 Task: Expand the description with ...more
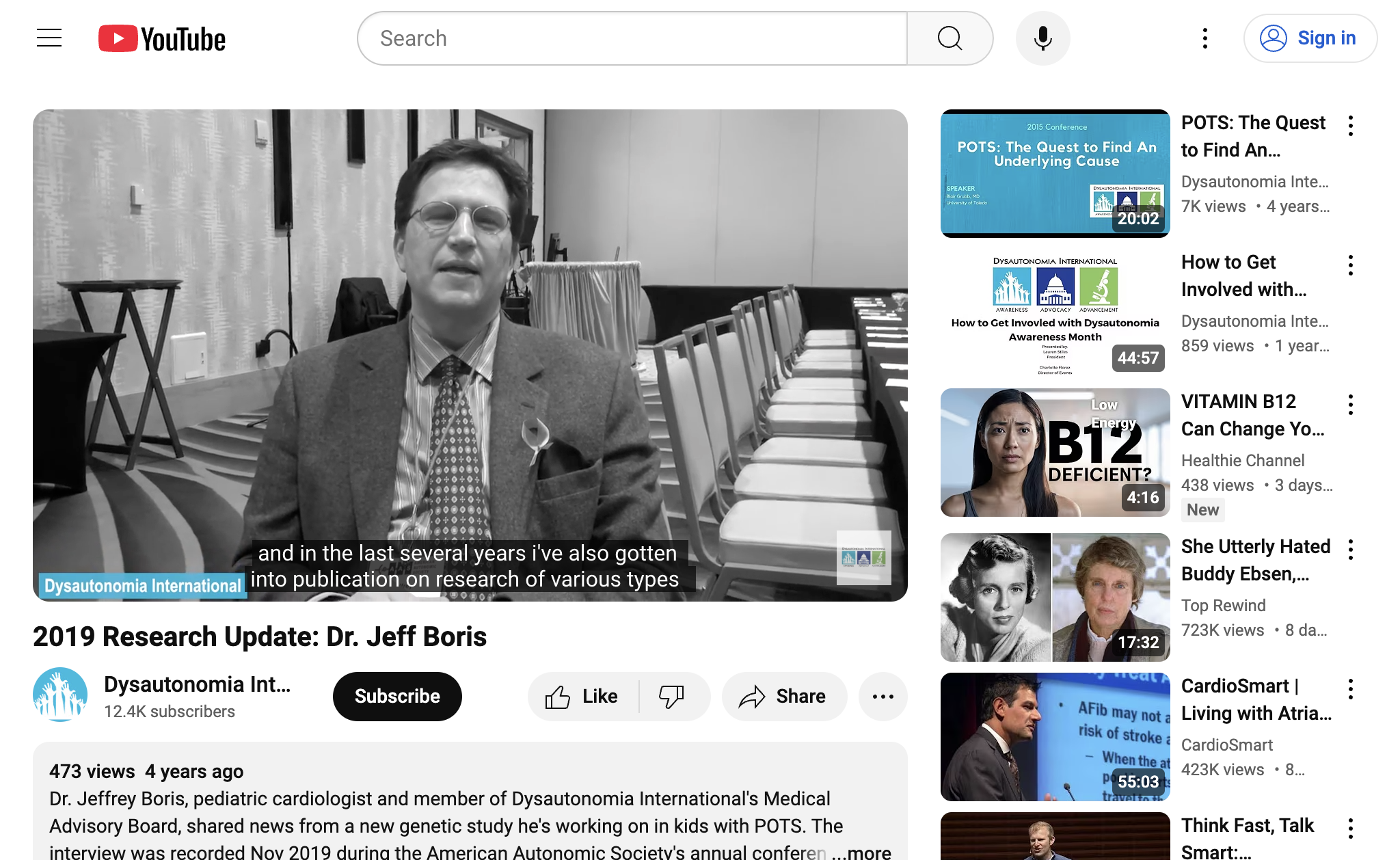click(861, 852)
